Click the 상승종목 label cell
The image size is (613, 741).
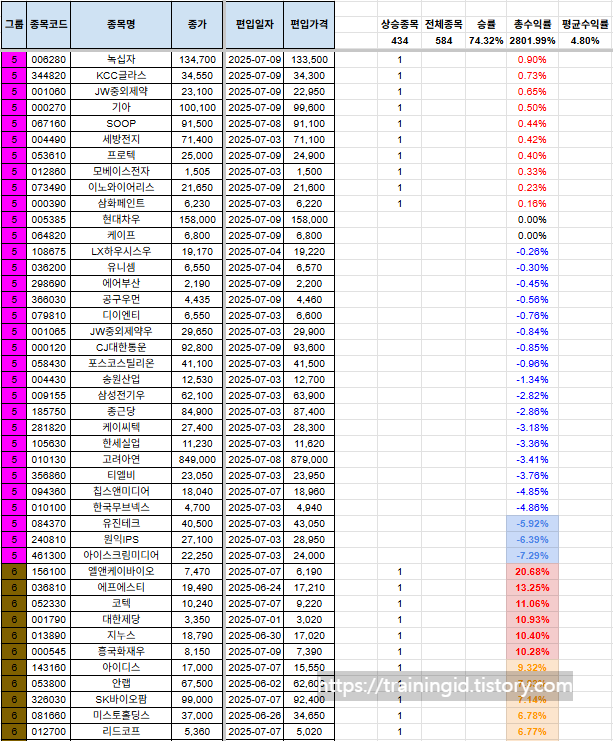(399, 25)
